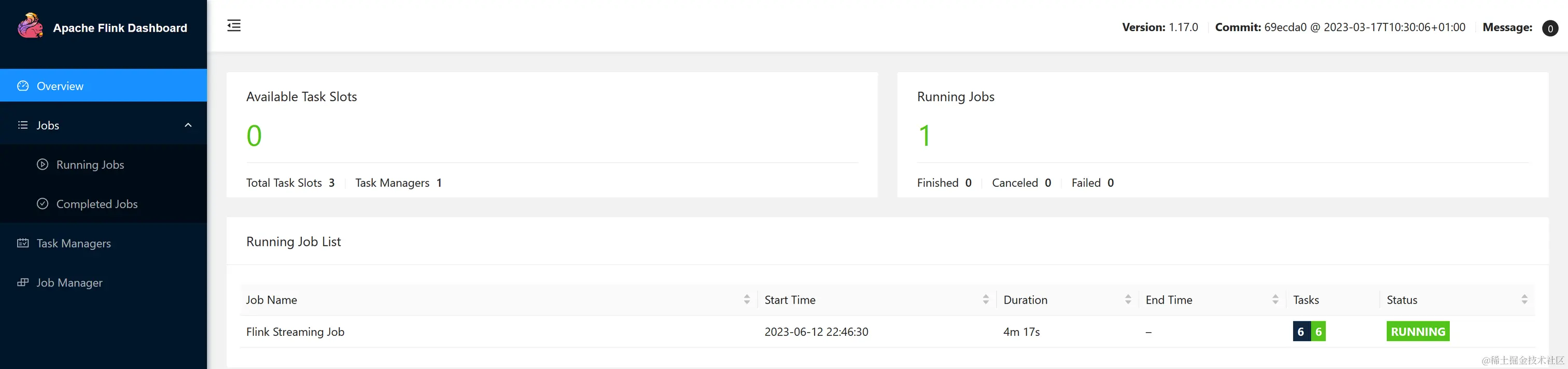Open the Flink Streaming Job row
Viewport: 1568px width, 369px height.
coord(888,331)
